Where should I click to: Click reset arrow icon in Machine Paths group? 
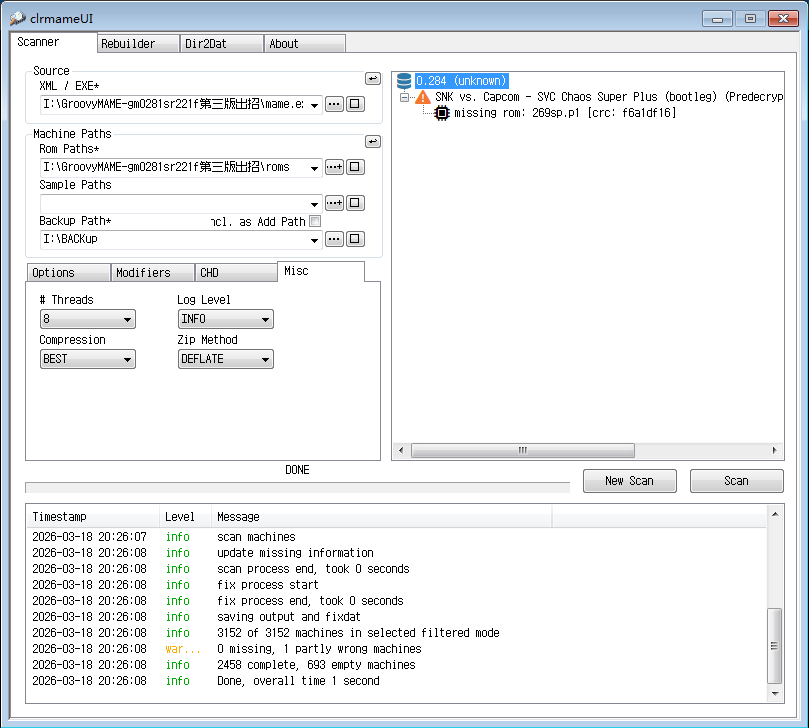[x=372, y=142]
